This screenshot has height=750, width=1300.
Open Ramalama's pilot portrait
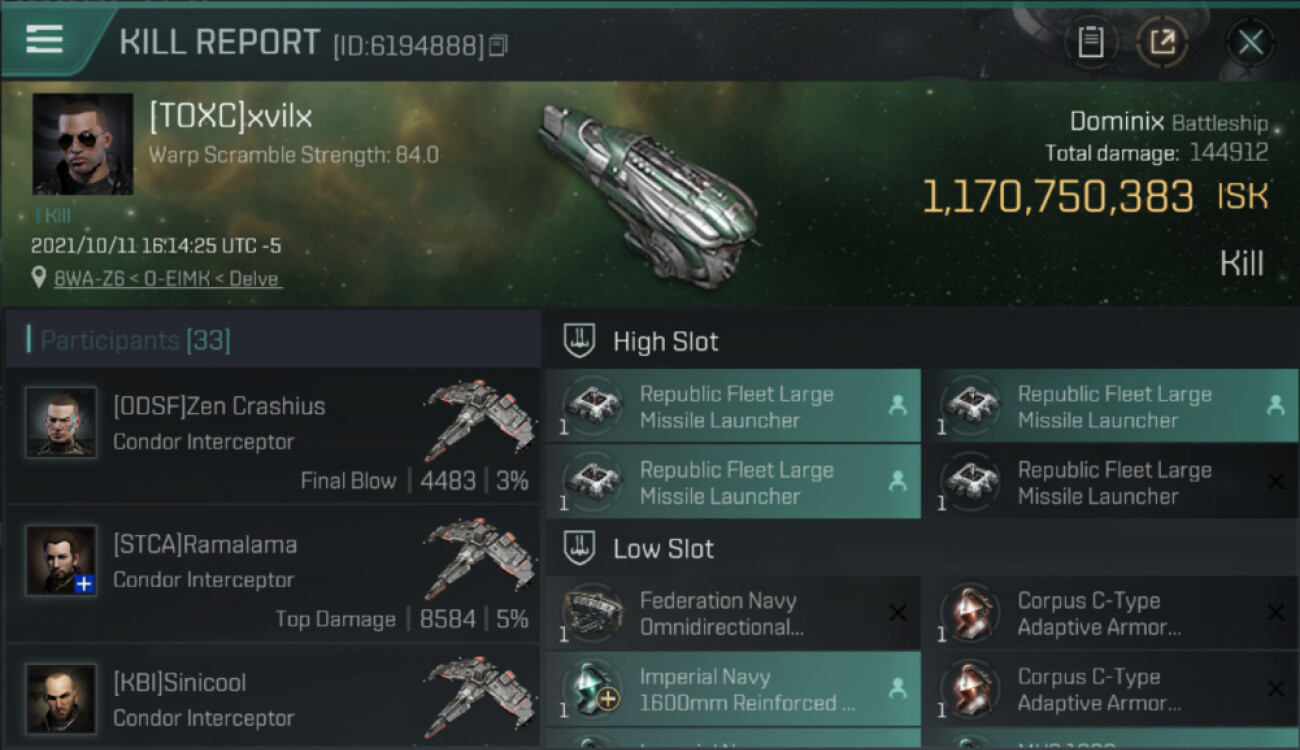coord(61,560)
